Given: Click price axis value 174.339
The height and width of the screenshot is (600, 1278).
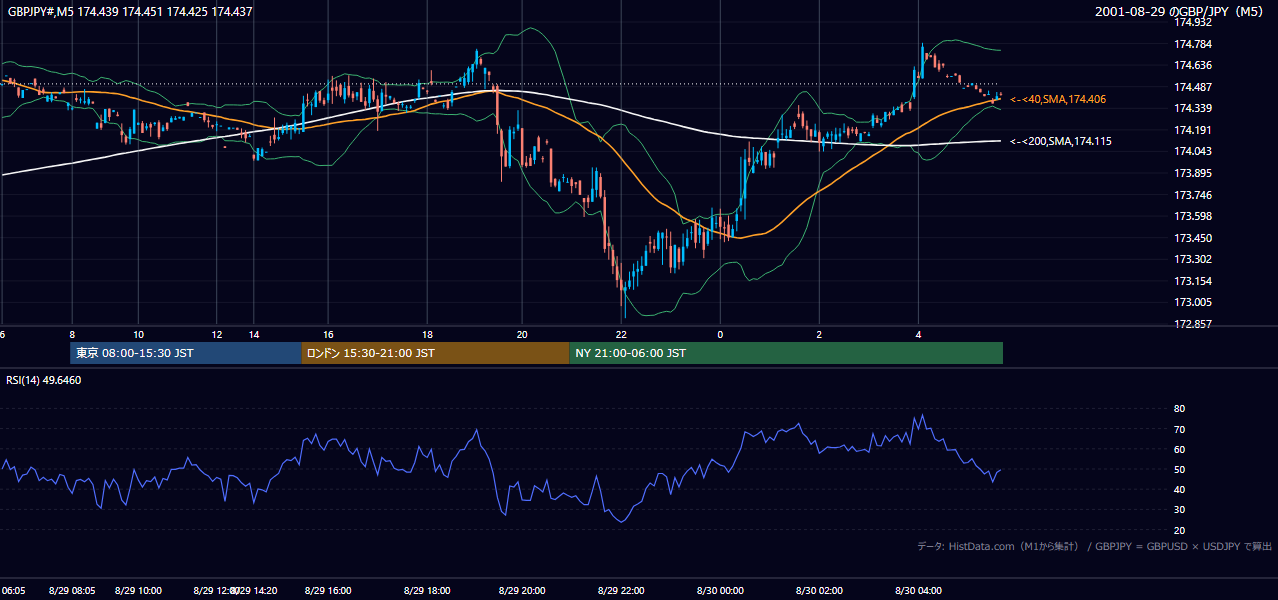Looking at the screenshot, I should pos(1193,108).
